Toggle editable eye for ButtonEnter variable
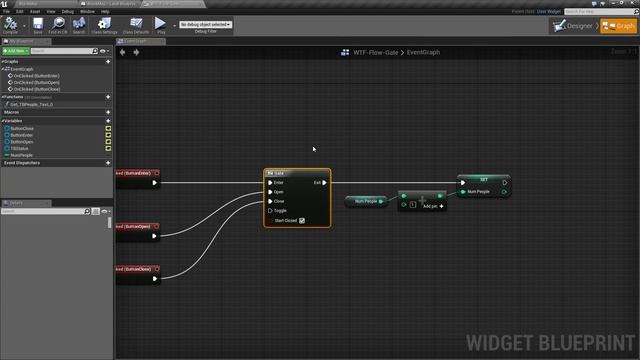This screenshot has width=640, height=360. pyautogui.click(x=108, y=135)
